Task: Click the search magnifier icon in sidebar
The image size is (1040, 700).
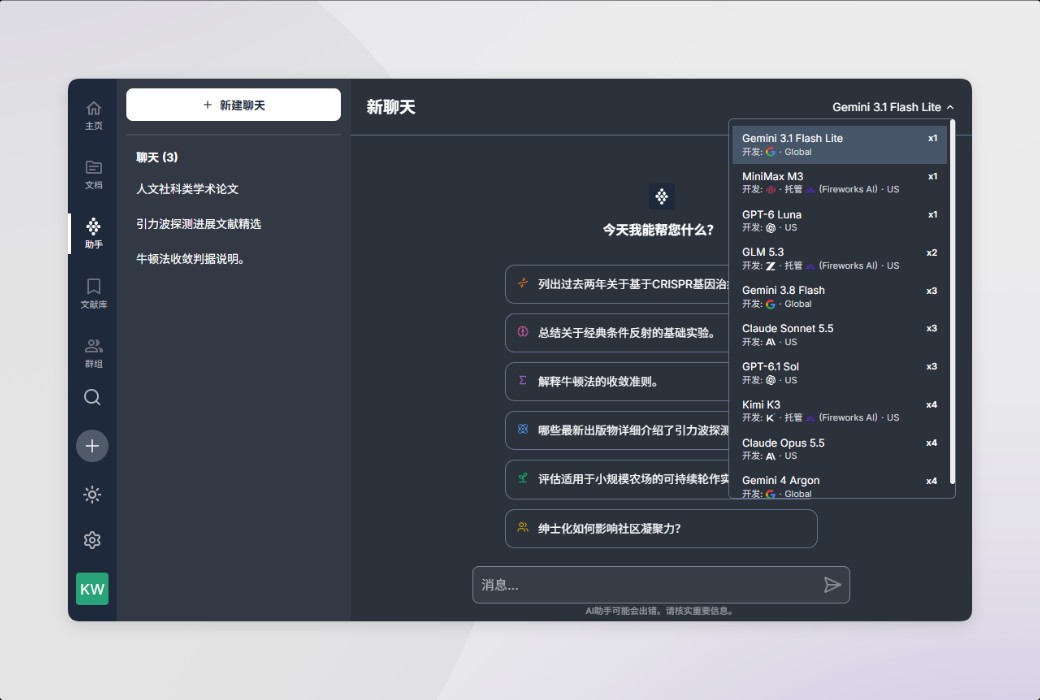Action: pyautogui.click(x=92, y=397)
